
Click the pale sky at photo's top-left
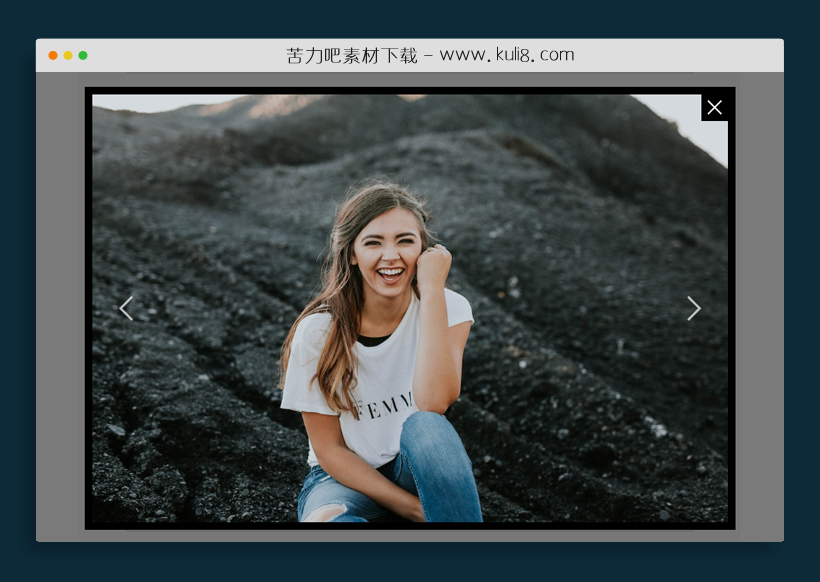pos(140,102)
